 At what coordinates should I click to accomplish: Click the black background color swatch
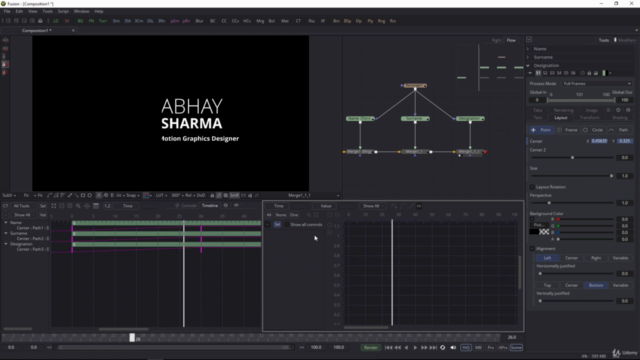[x=534, y=232]
